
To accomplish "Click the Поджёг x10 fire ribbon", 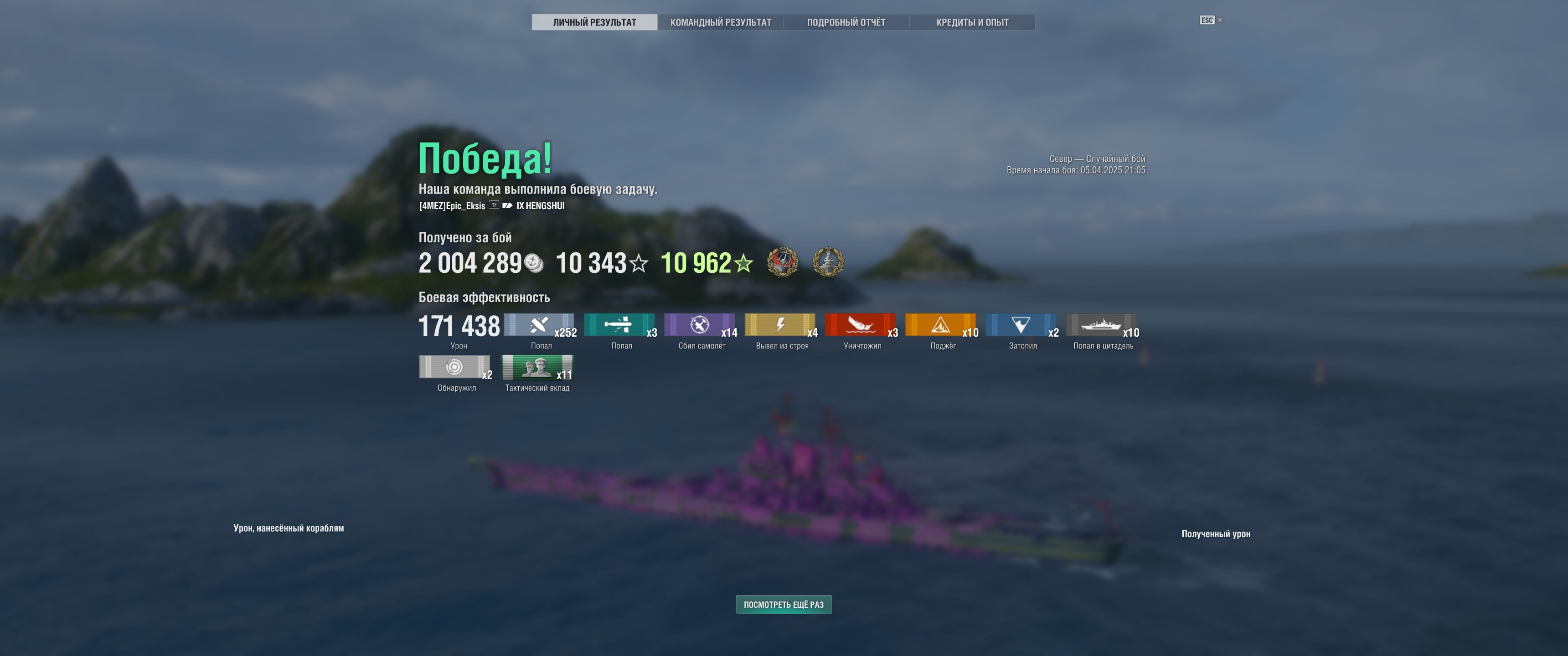I will (x=941, y=325).
